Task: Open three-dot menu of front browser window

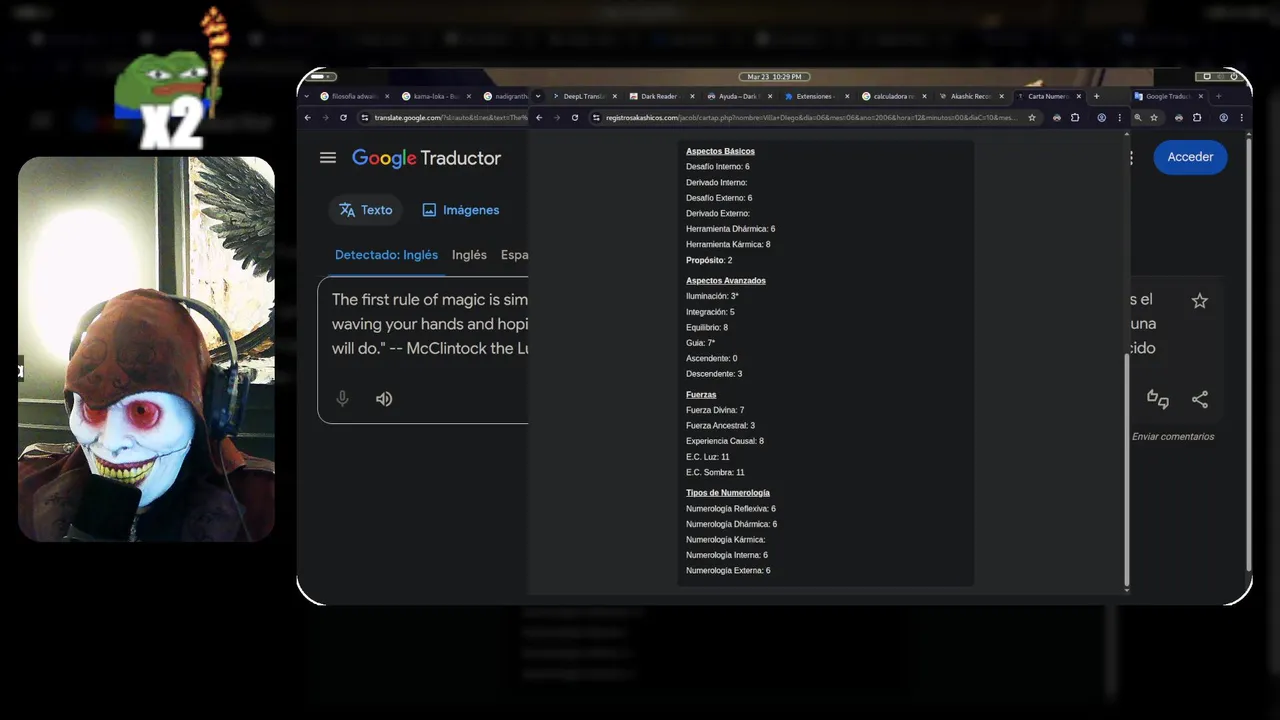Action: click(x=1119, y=117)
